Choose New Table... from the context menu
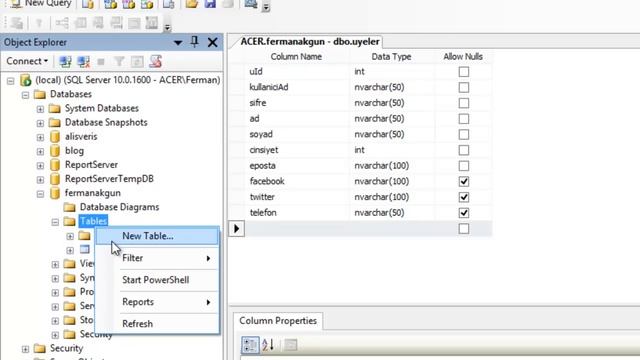Image resolution: width=640 pixels, height=360 pixels. click(x=157, y=236)
